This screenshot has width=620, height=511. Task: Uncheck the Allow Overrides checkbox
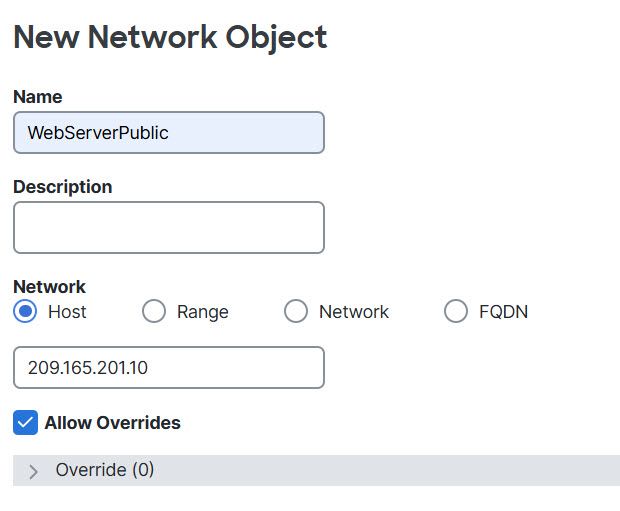coord(26,422)
